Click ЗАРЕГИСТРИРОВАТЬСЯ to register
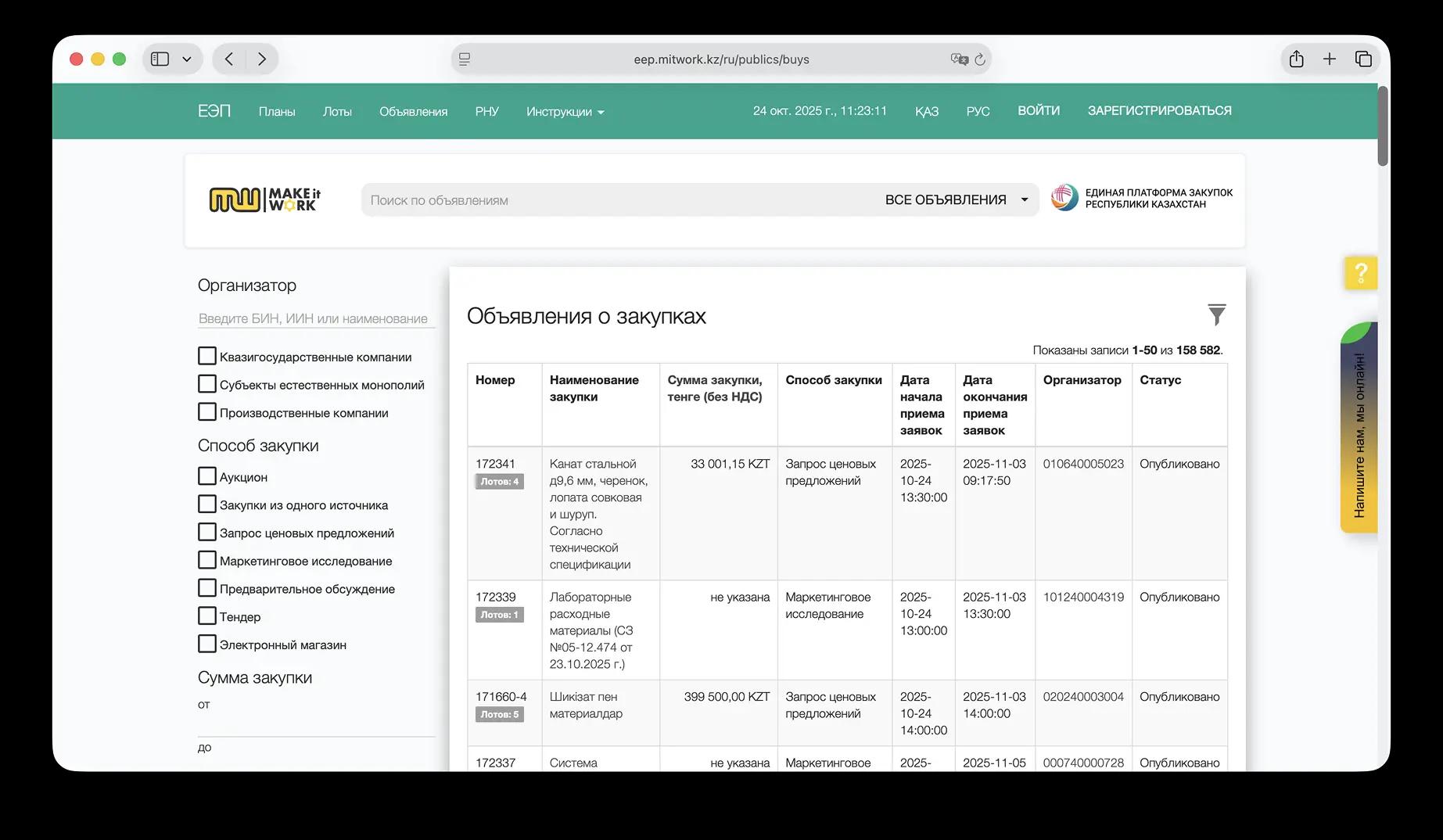 pyautogui.click(x=1158, y=111)
